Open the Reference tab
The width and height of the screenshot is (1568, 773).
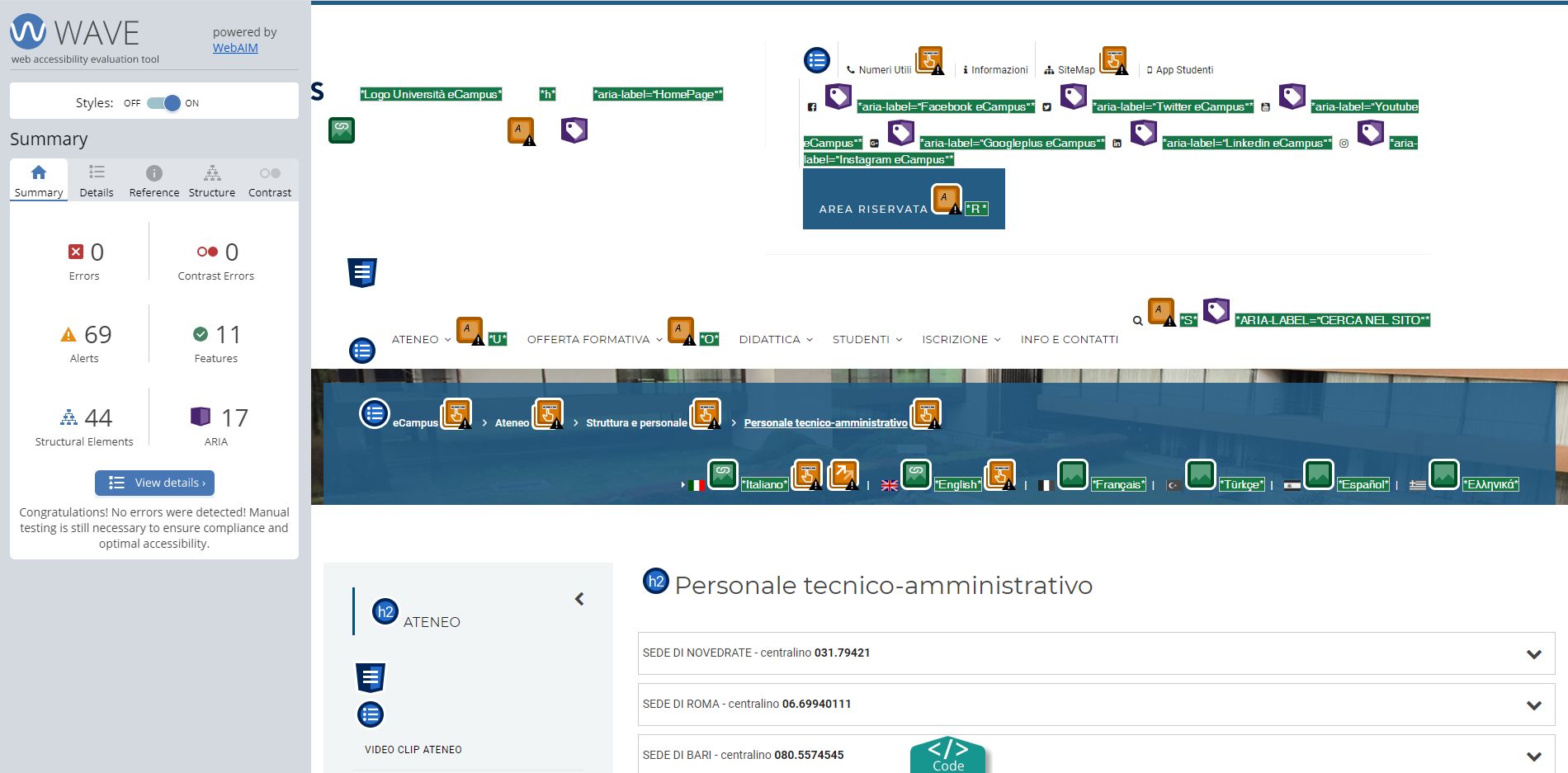[x=153, y=181]
